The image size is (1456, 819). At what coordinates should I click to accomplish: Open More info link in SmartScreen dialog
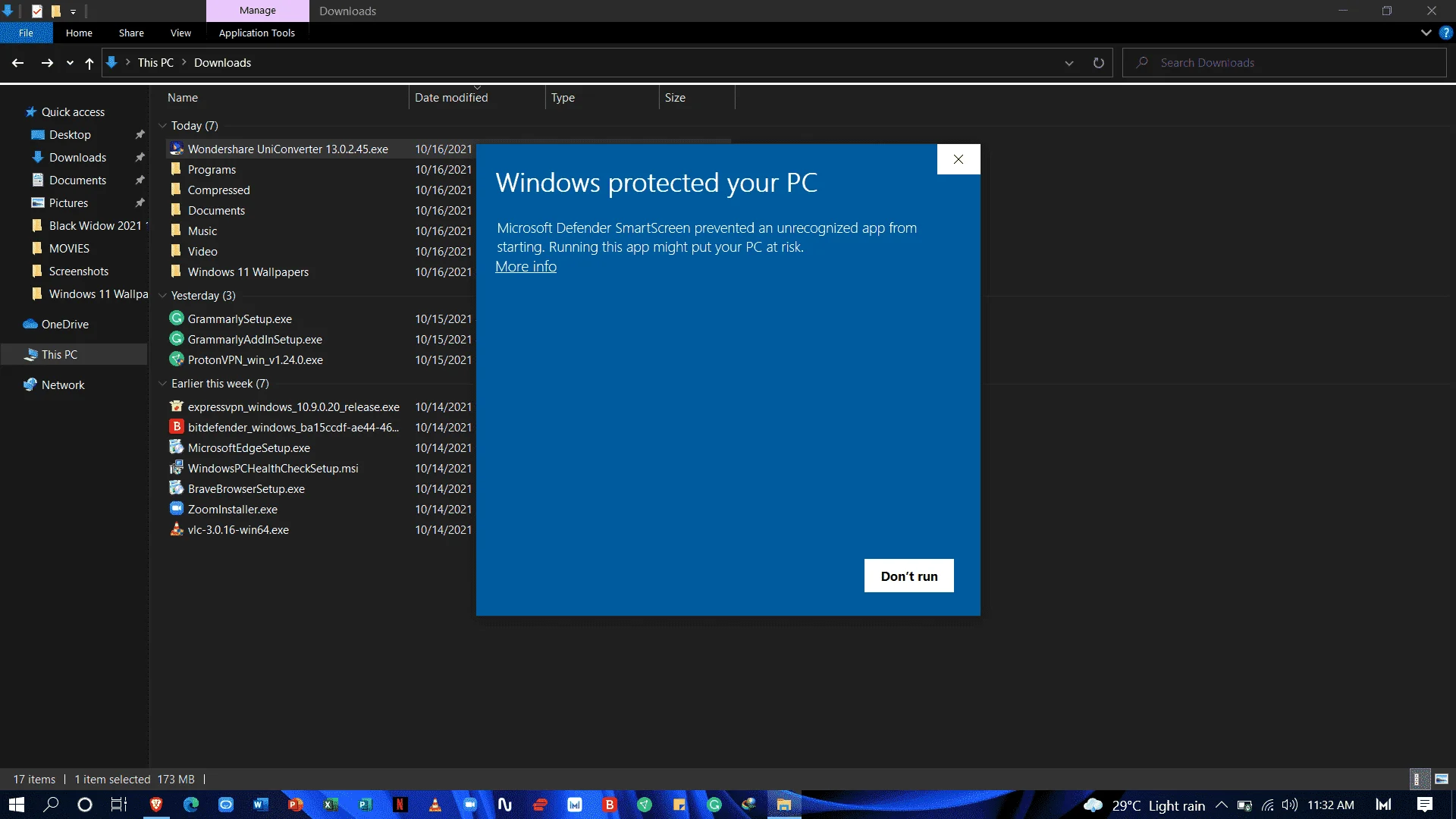526,267
